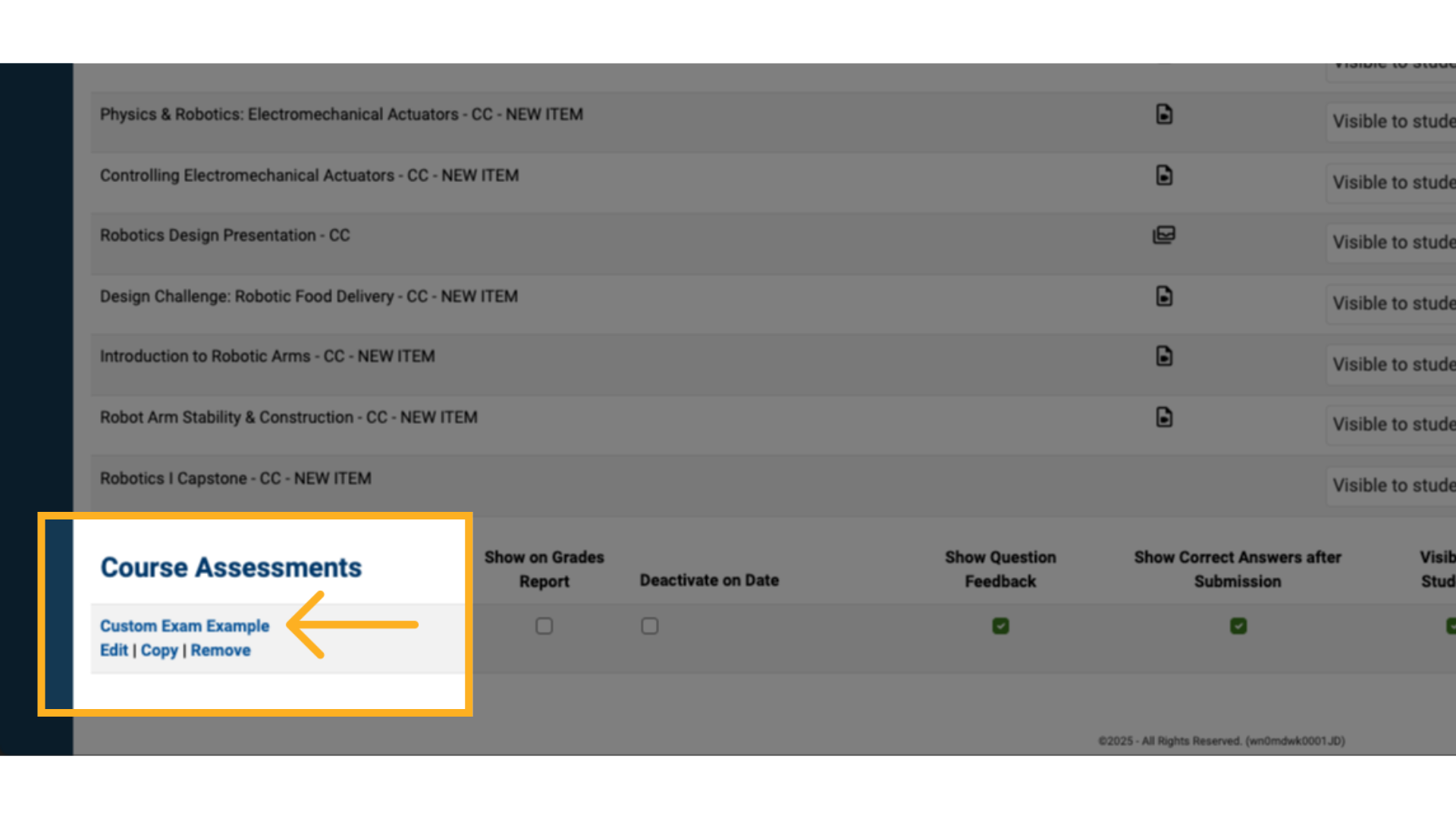1456x819 pixels.
Task: Uncheck Show Correct Answers after Submission checkbox
Action: pos(1238,626)
